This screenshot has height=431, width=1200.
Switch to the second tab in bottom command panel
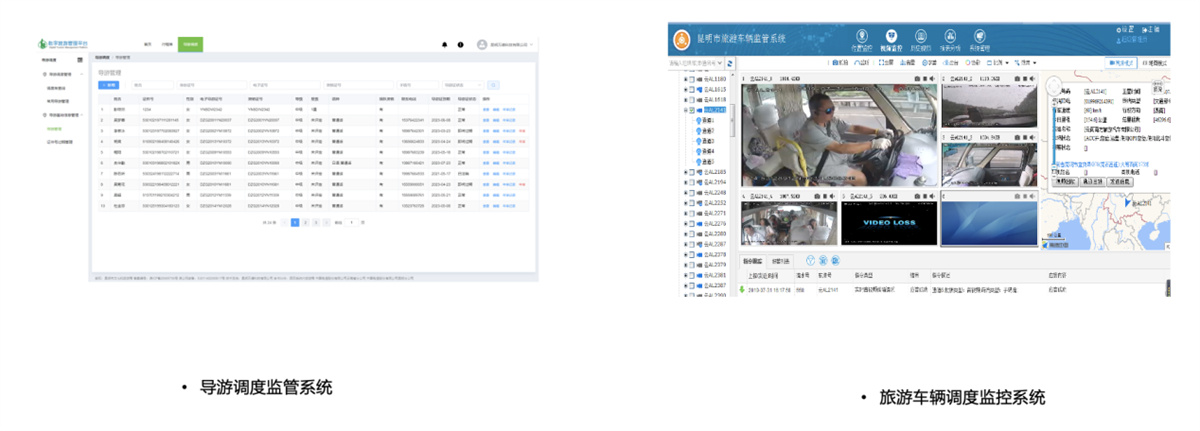(779, 261)
